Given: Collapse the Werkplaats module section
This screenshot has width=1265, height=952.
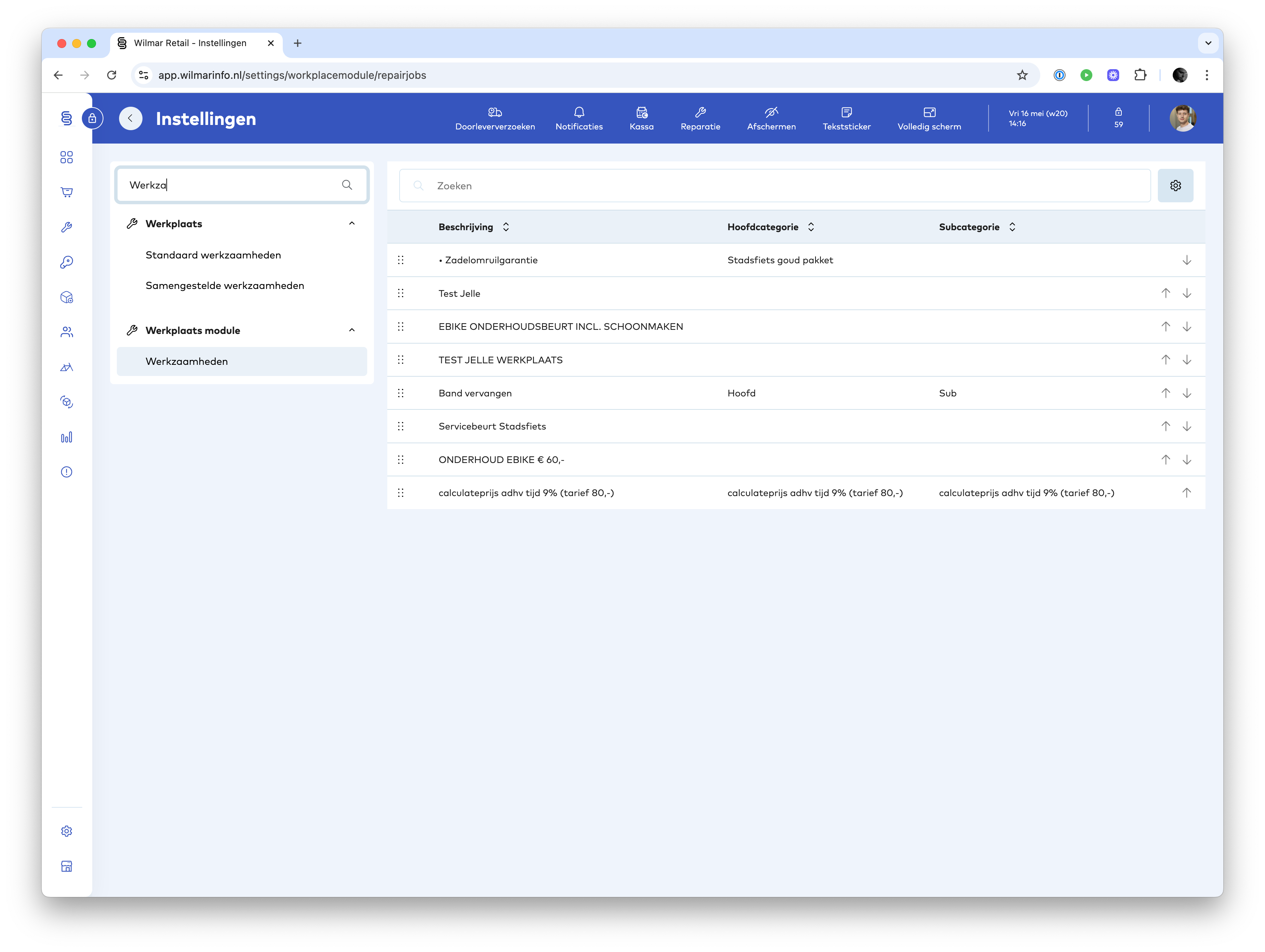Looking at the screenshot, I should click(x=352, y=330).
